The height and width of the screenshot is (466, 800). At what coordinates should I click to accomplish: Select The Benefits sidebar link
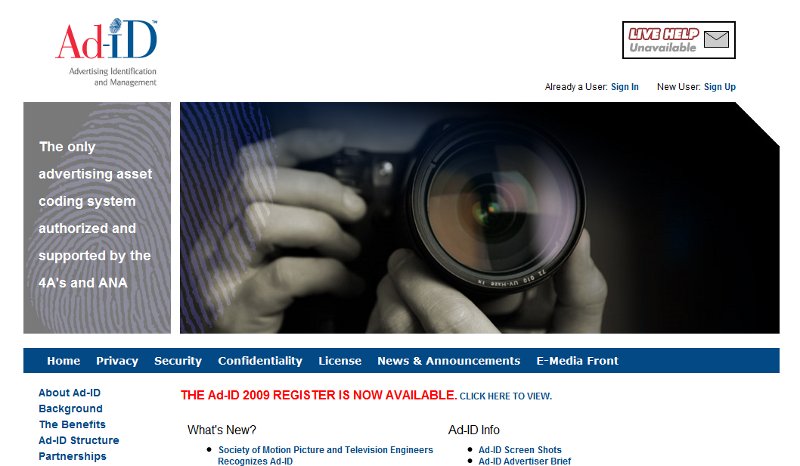click(72, 424)
